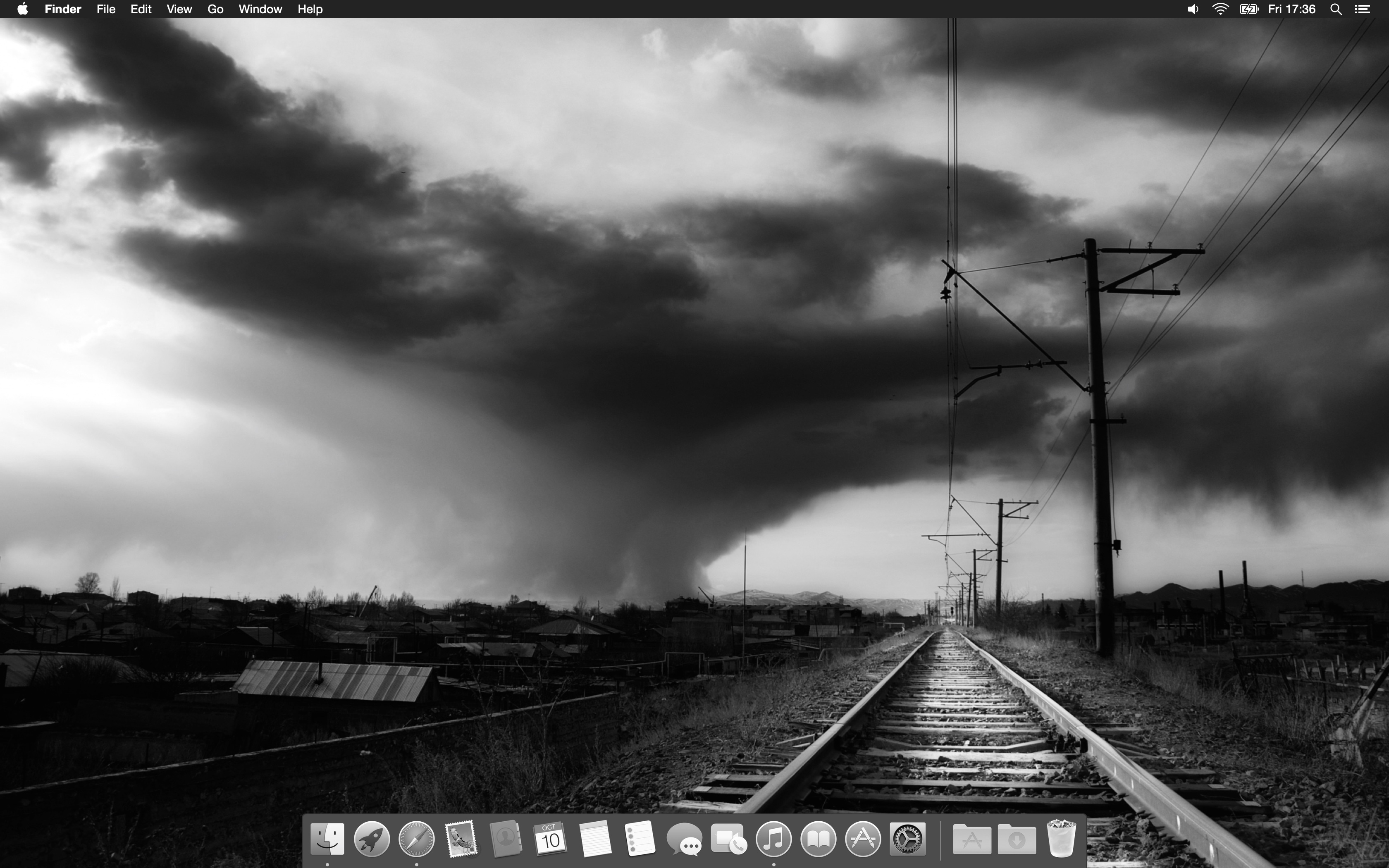Open Contacts book icon in Dock
The image size is (1389, 868).
[x=506, y=839]
